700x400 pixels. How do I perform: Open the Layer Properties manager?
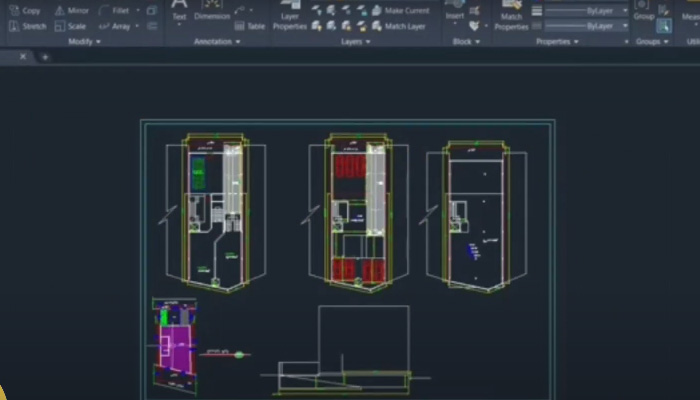(x=290, y=20)
